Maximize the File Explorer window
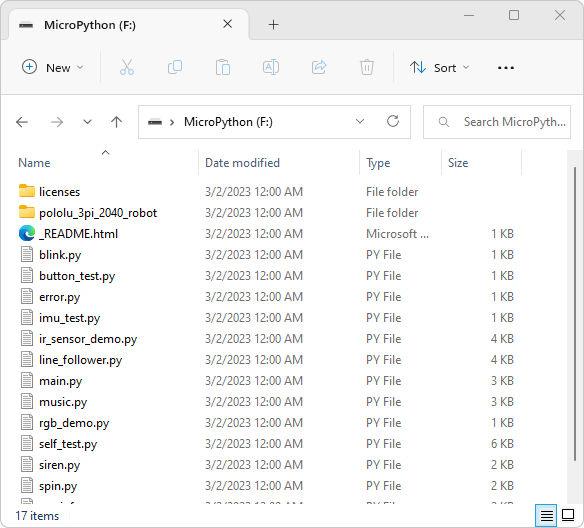Screen dimensions: 584x528 514,15
